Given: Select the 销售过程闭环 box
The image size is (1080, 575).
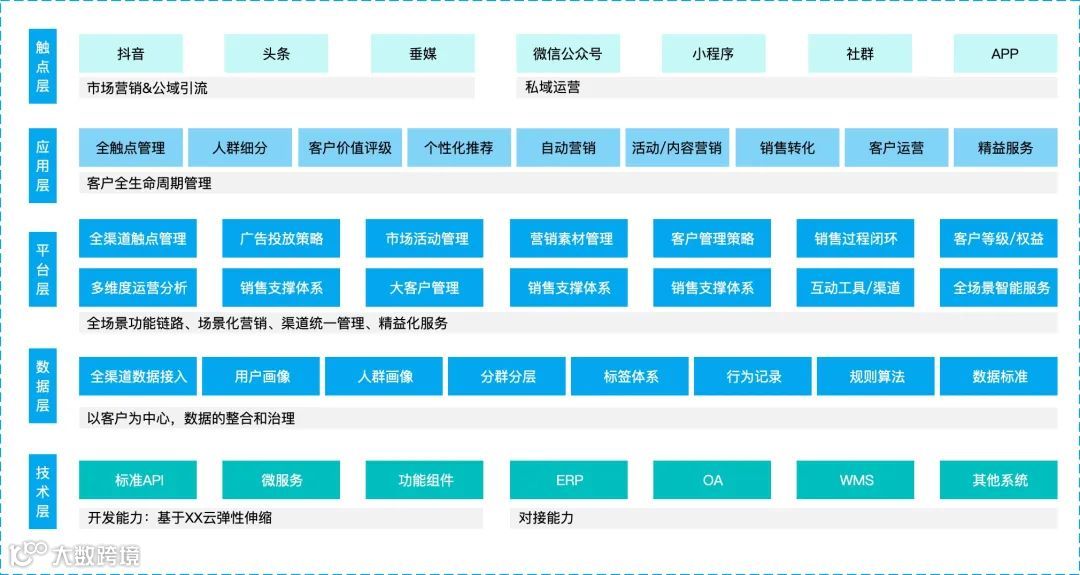Looking at the screenshot, I should (855, 238).
